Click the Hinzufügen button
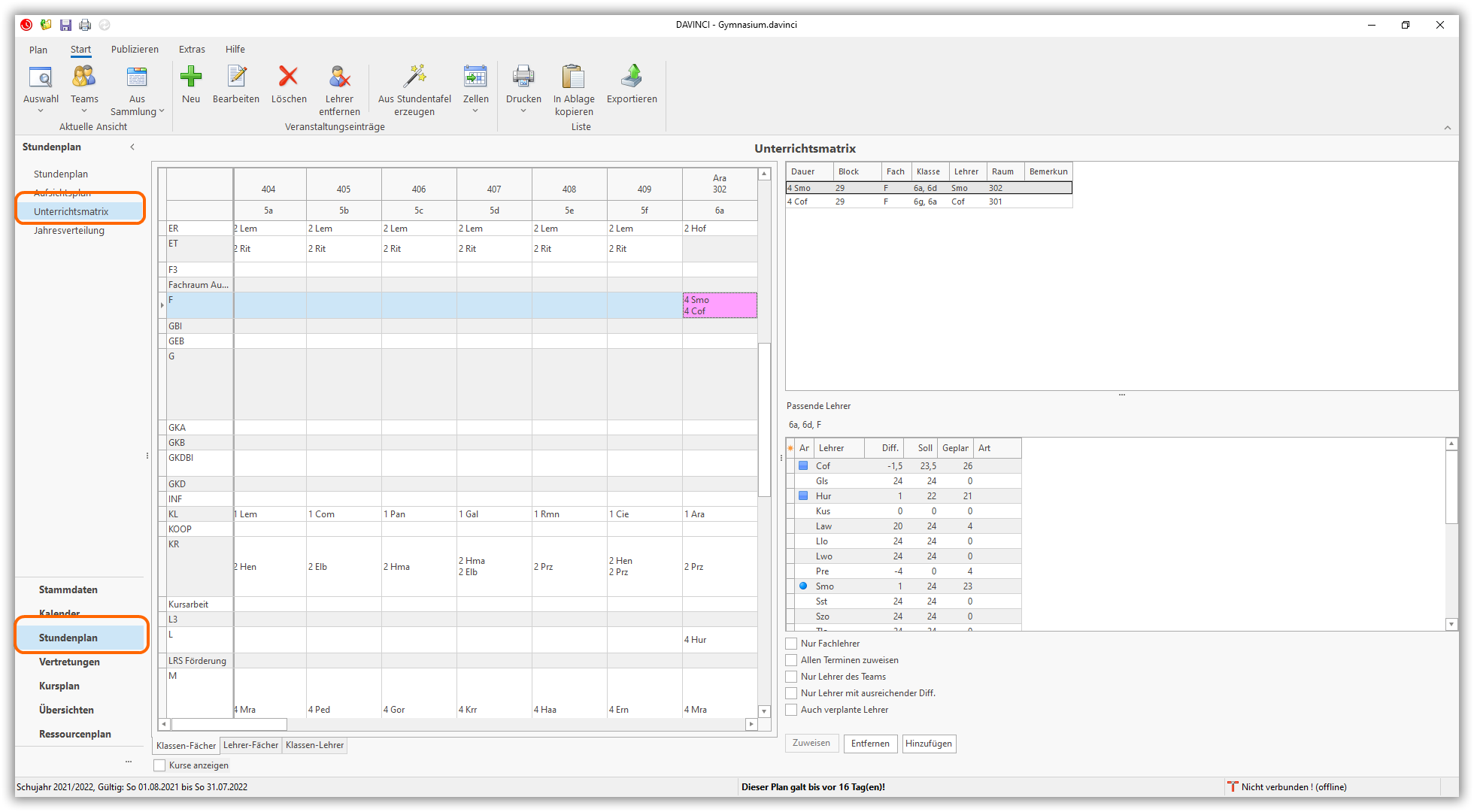 coord(929,744)
